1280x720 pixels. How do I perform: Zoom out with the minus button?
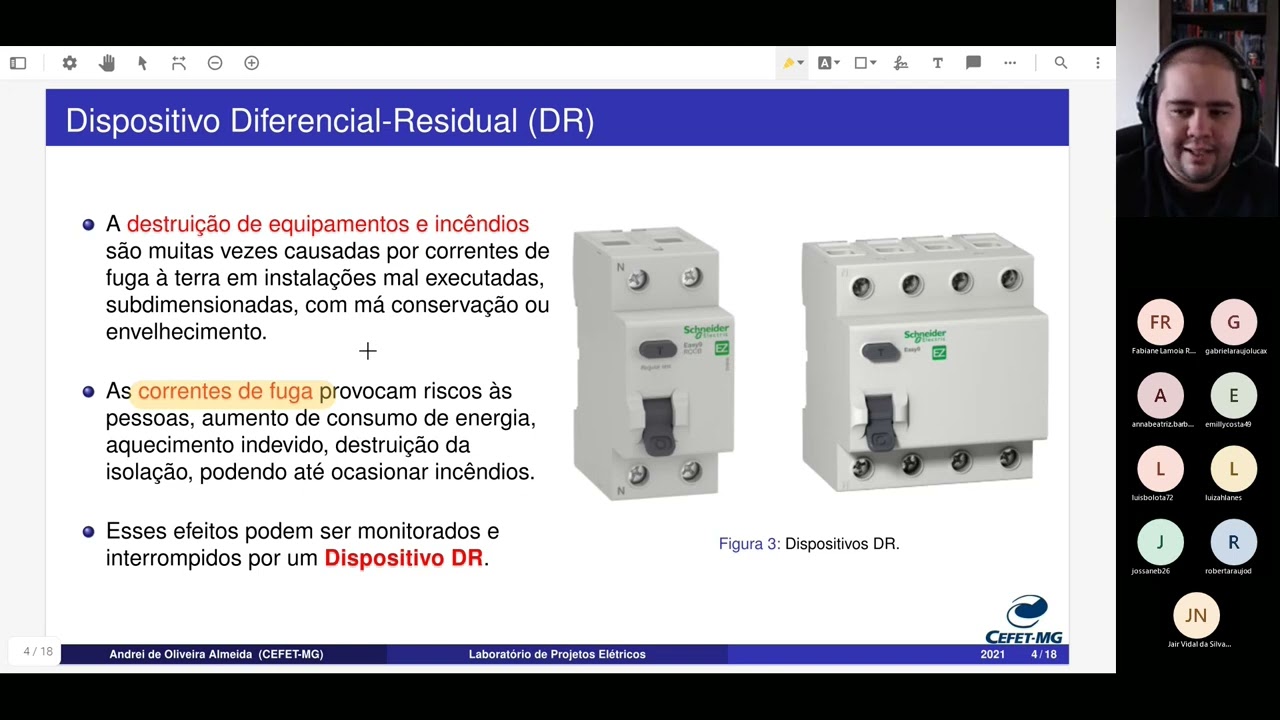tap(215, 63)
